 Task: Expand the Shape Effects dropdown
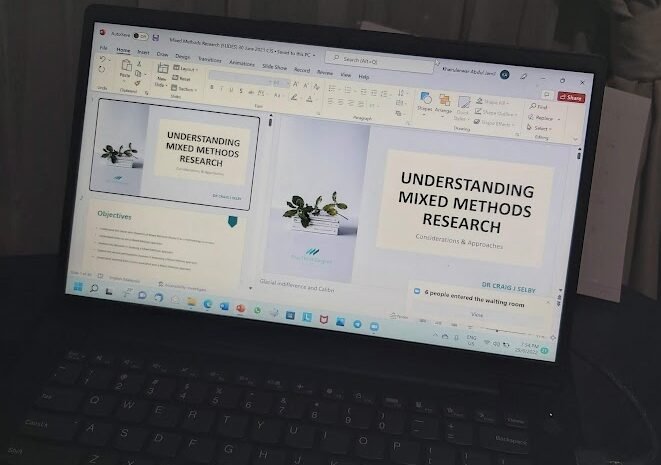(494, 123)
